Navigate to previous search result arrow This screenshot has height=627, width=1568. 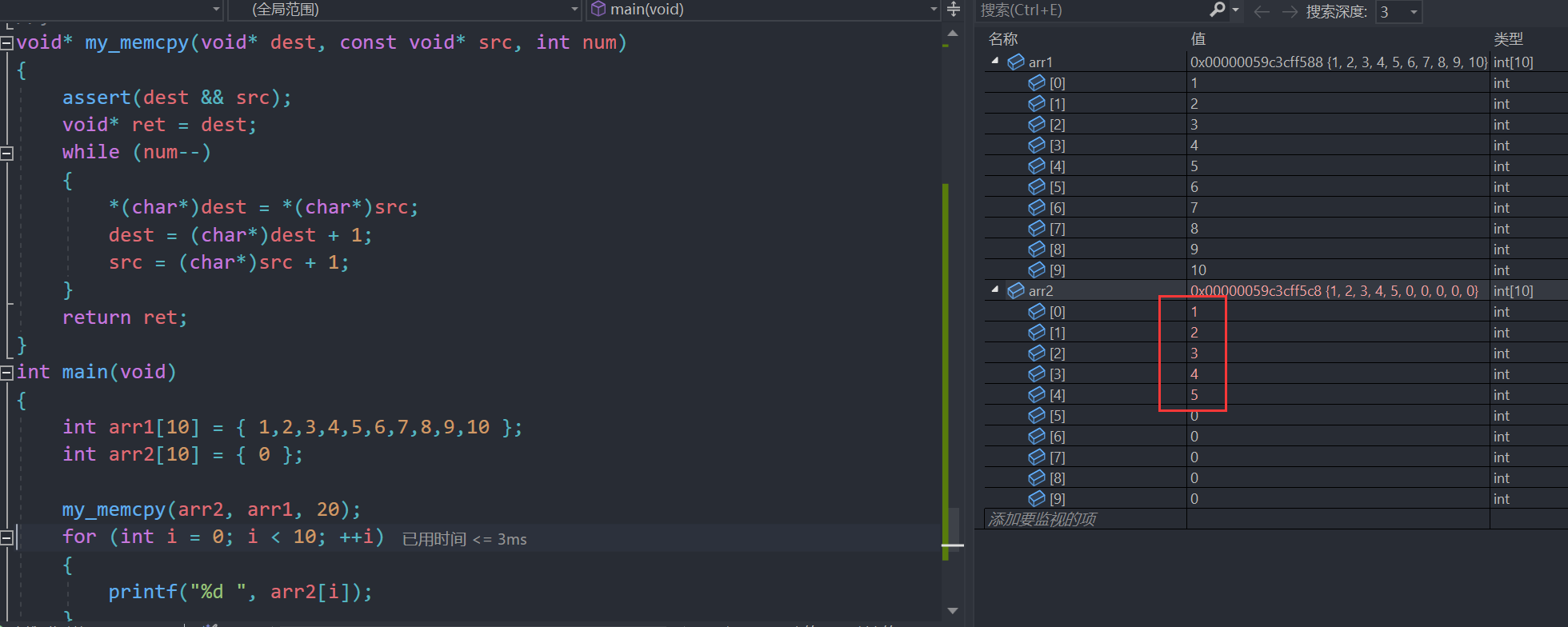[x=1262, y=11]
